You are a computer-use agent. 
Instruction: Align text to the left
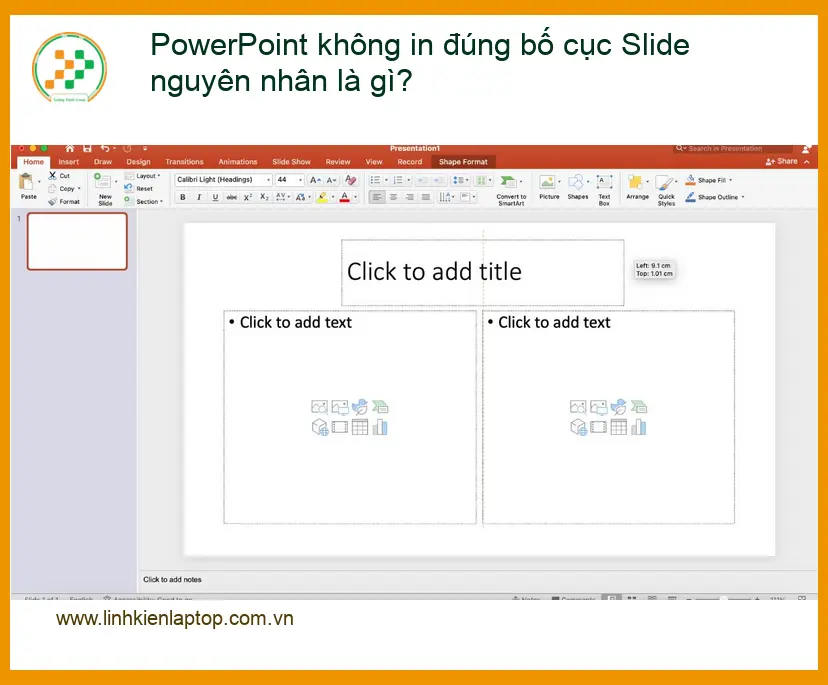377,197
